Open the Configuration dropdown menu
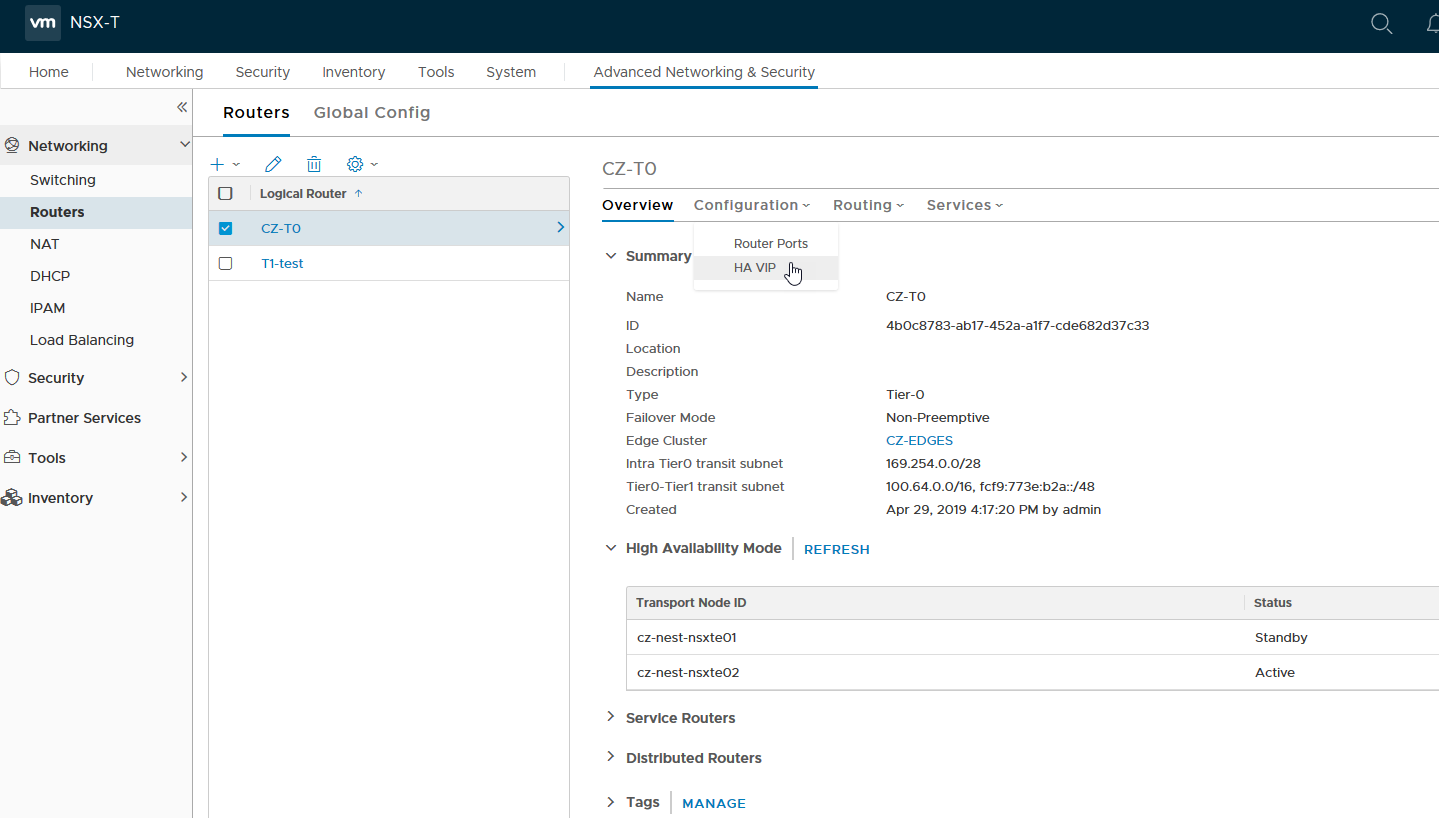The image size is (1439, 818). [752, 205]
